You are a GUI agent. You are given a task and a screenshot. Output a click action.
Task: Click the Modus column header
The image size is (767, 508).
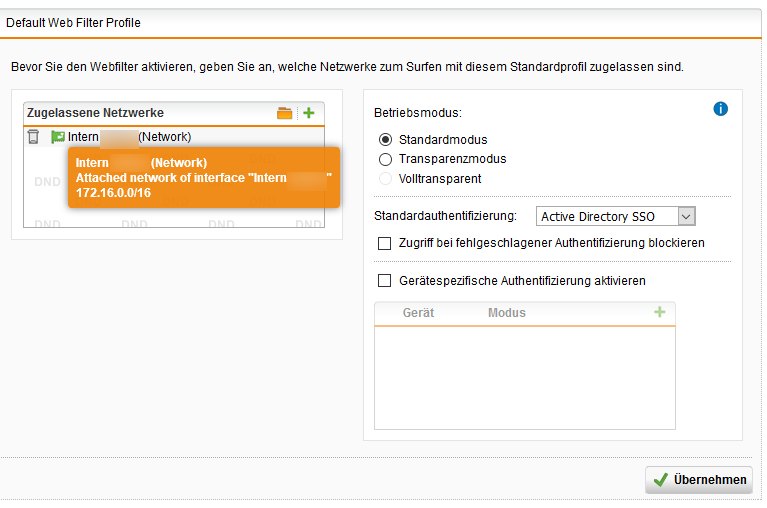[x=506, y=313]
